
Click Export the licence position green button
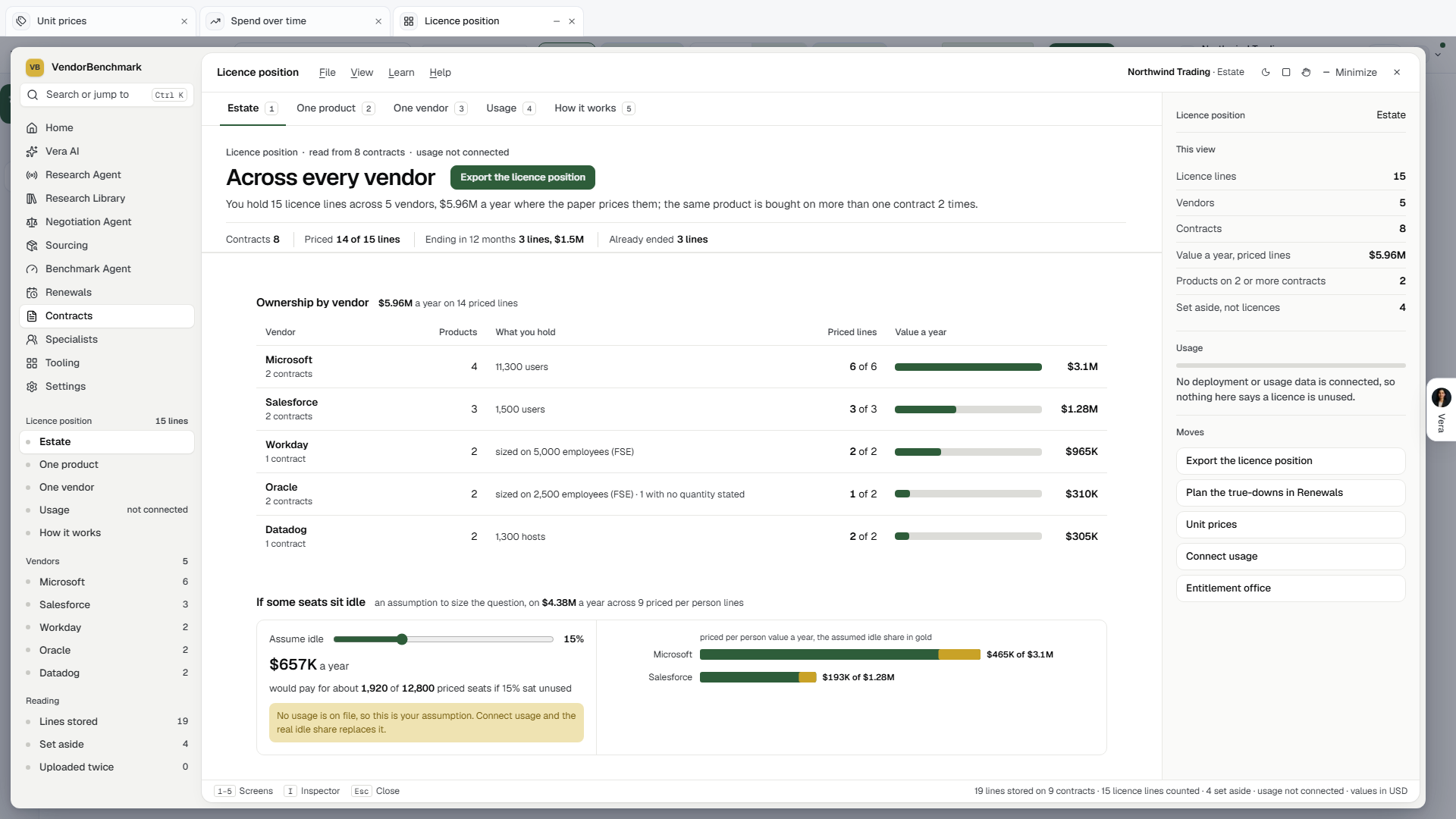point(522,177)
